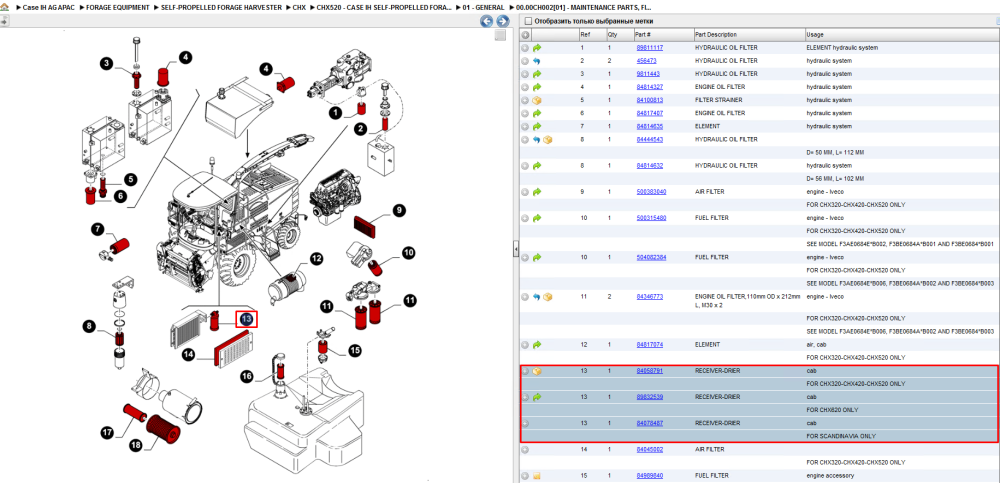
Task: Click green arrow icon for part 89832539
Action: pyautogui.click(x=537, y=397)
